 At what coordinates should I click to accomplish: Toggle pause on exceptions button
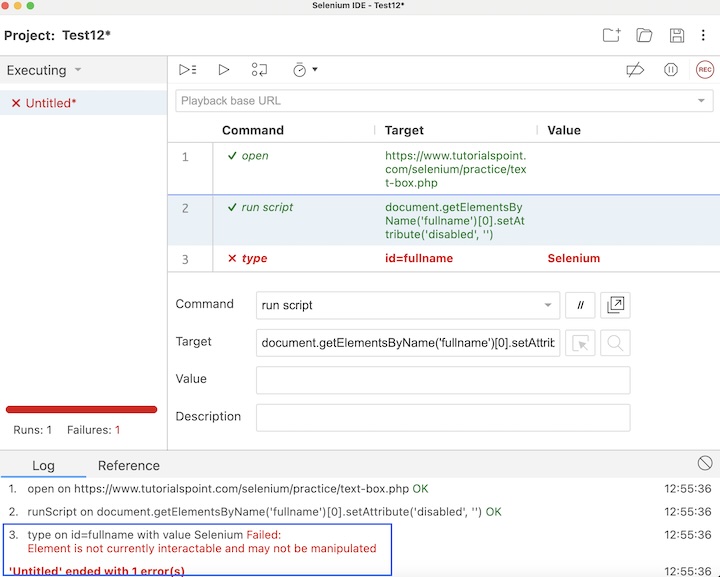[671, 70]
